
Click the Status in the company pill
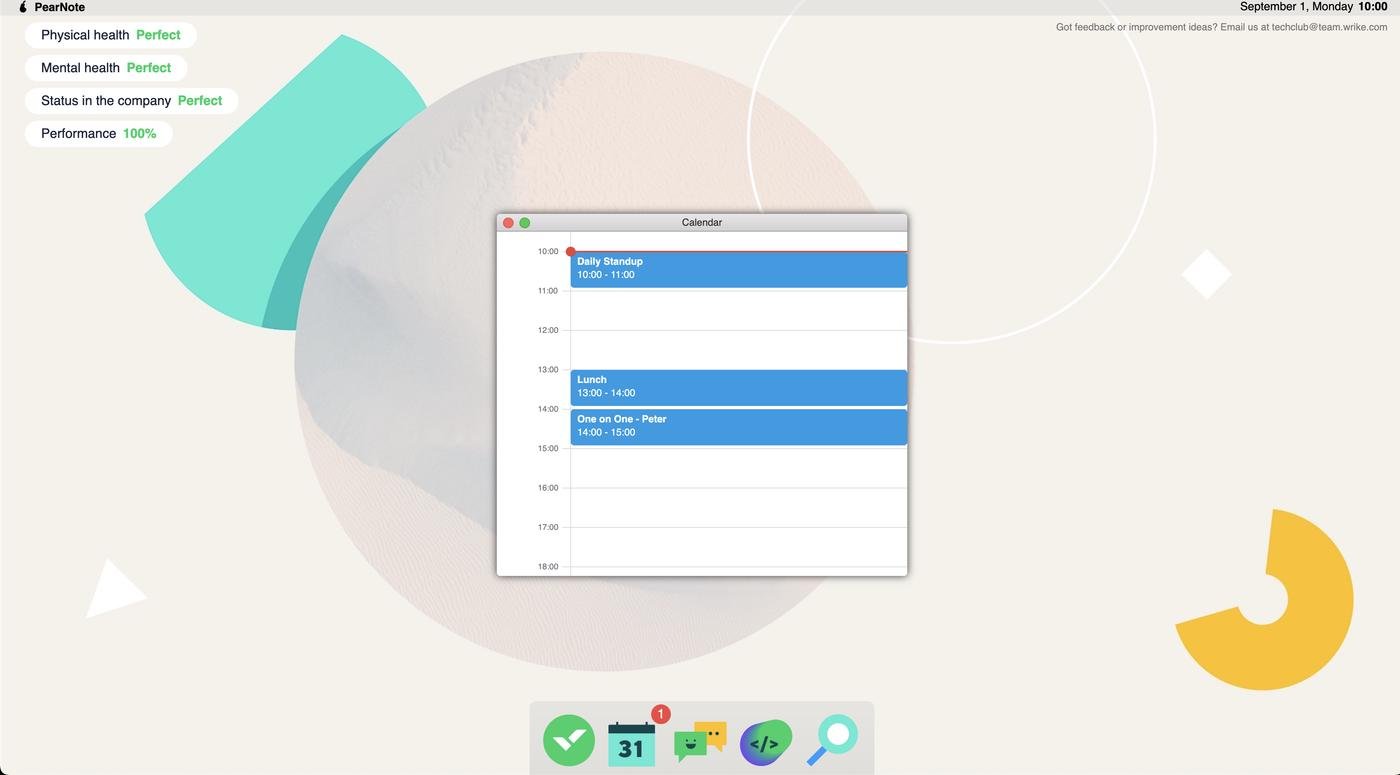tap(131, 101)
